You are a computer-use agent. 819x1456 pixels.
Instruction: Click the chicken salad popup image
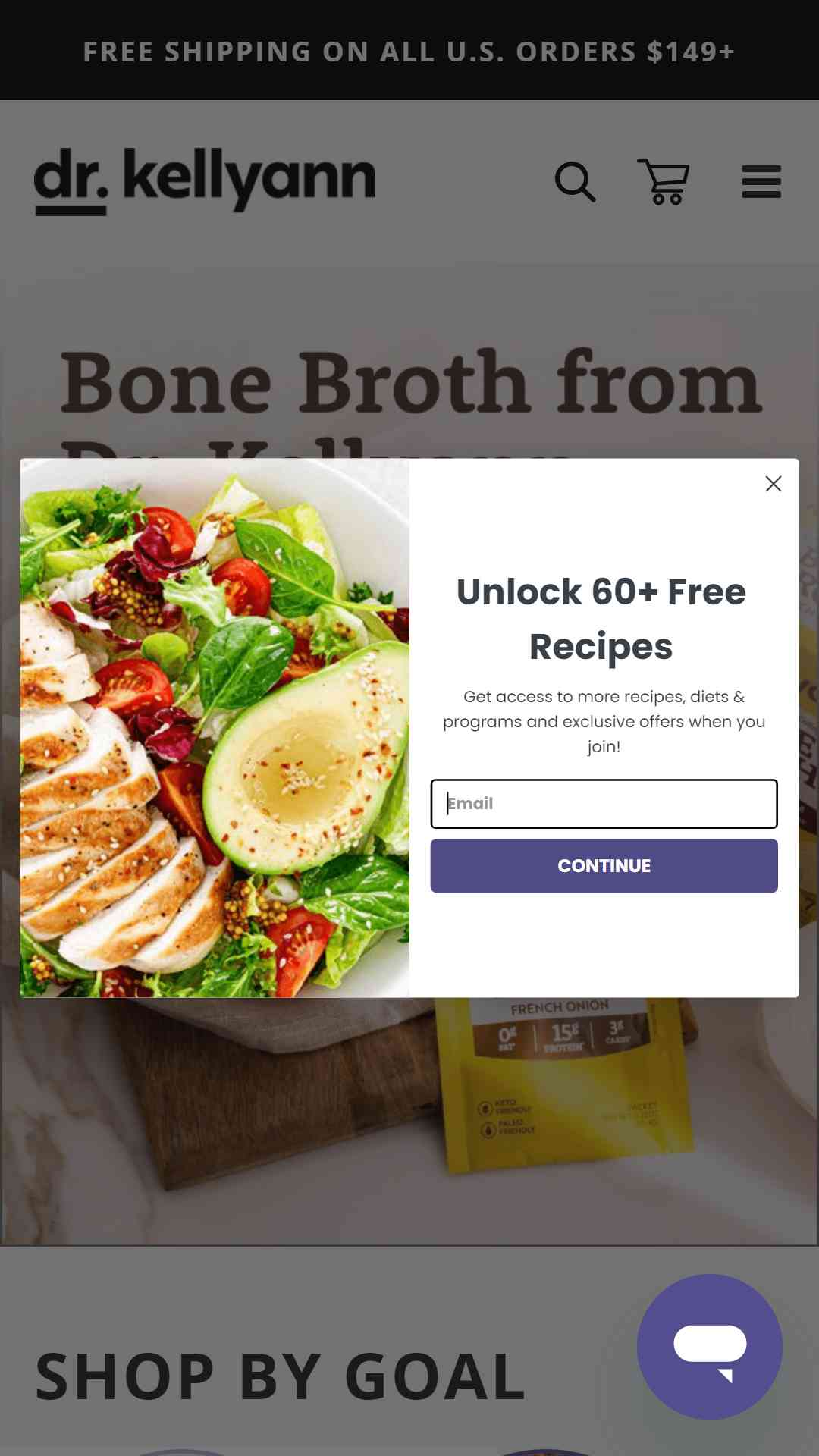[215, 728]
